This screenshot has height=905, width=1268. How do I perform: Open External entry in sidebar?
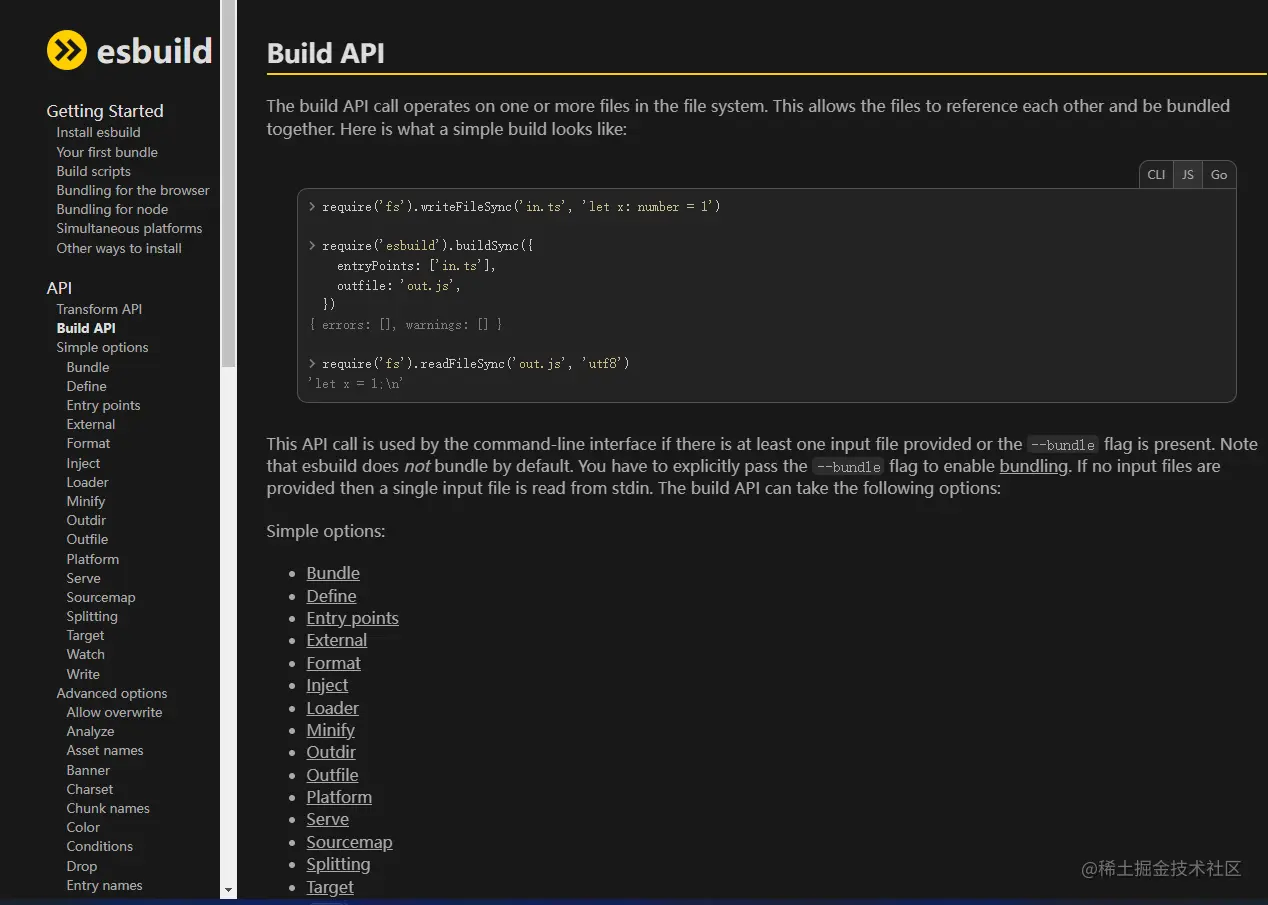[x=91, y=424]
